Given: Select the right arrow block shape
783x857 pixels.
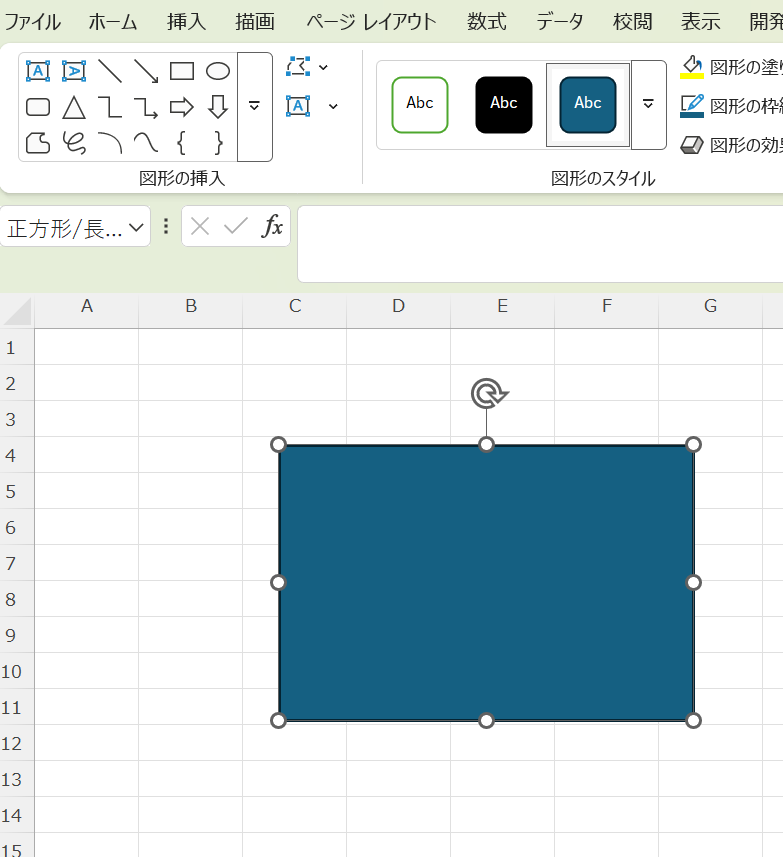Looking at the screenshot, I should [182, 107].
